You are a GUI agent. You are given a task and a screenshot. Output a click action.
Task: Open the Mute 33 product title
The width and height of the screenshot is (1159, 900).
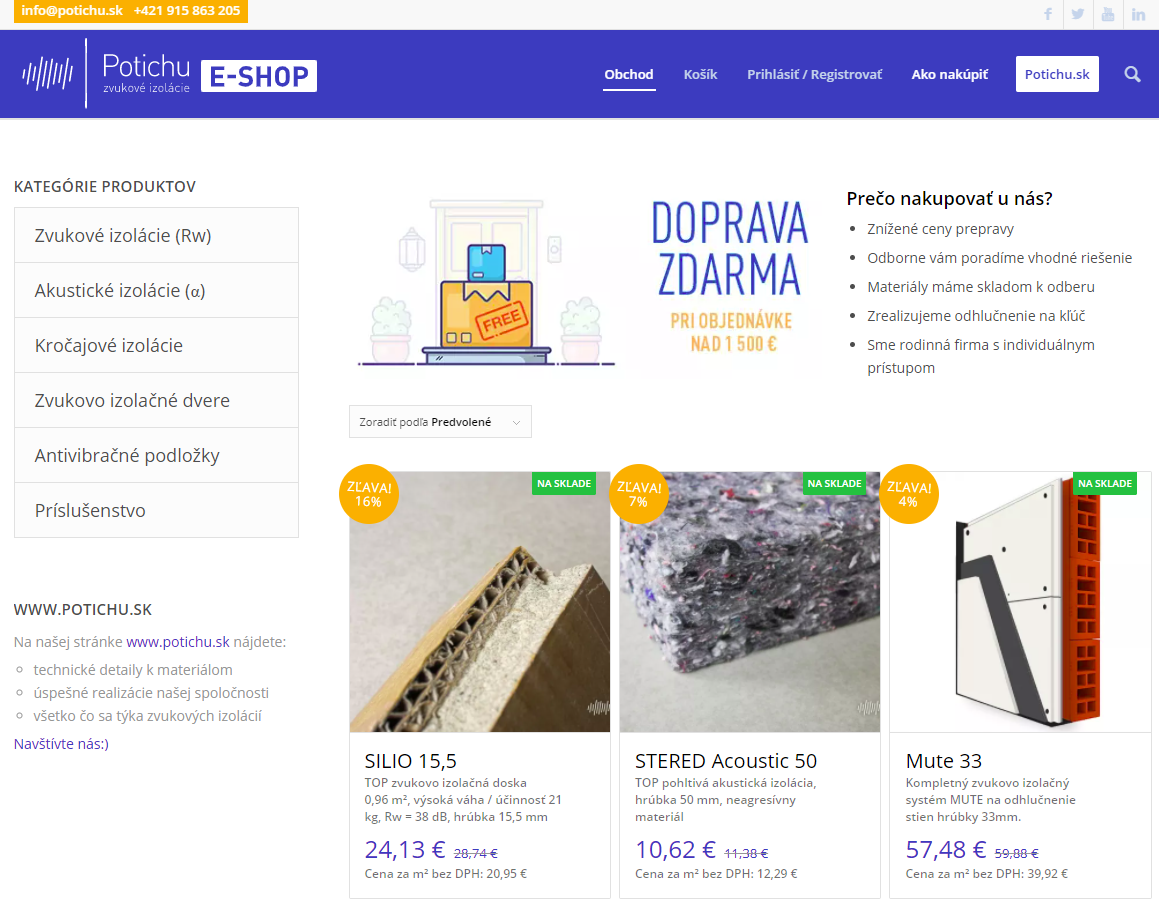click(x=944, y=760)
